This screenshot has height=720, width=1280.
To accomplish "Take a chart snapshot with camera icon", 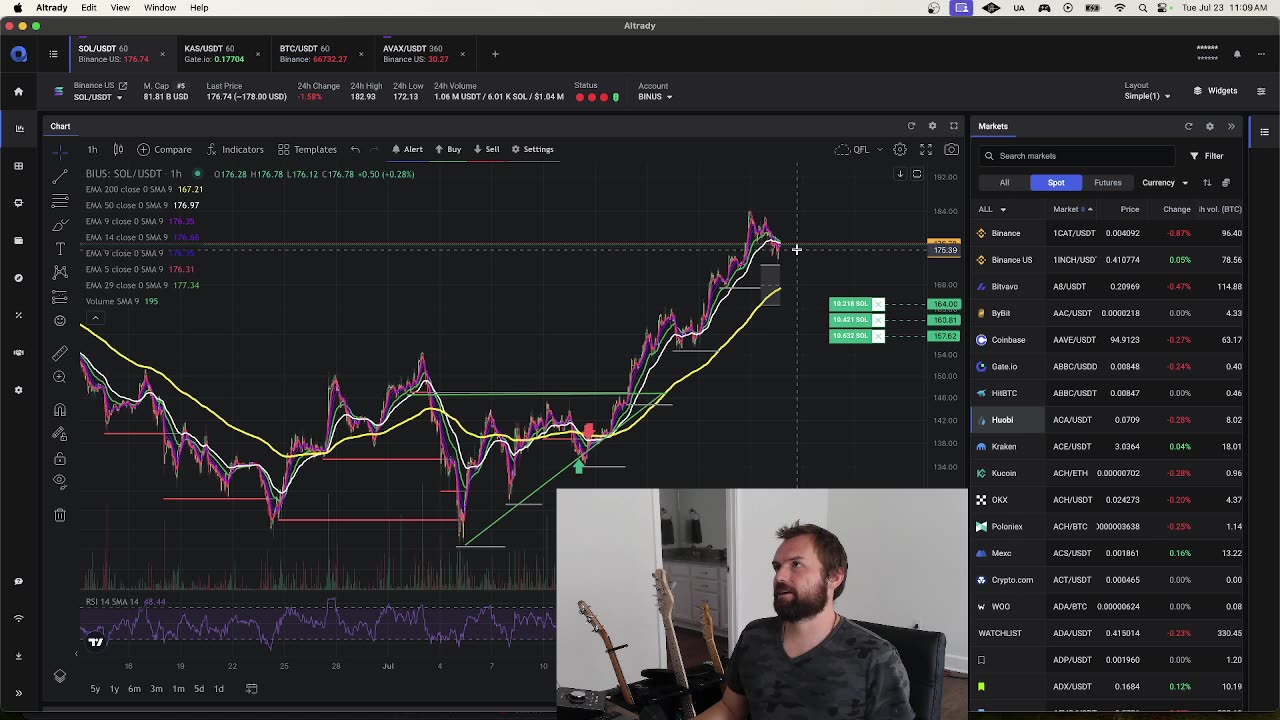I will click(x=951, y=149).
